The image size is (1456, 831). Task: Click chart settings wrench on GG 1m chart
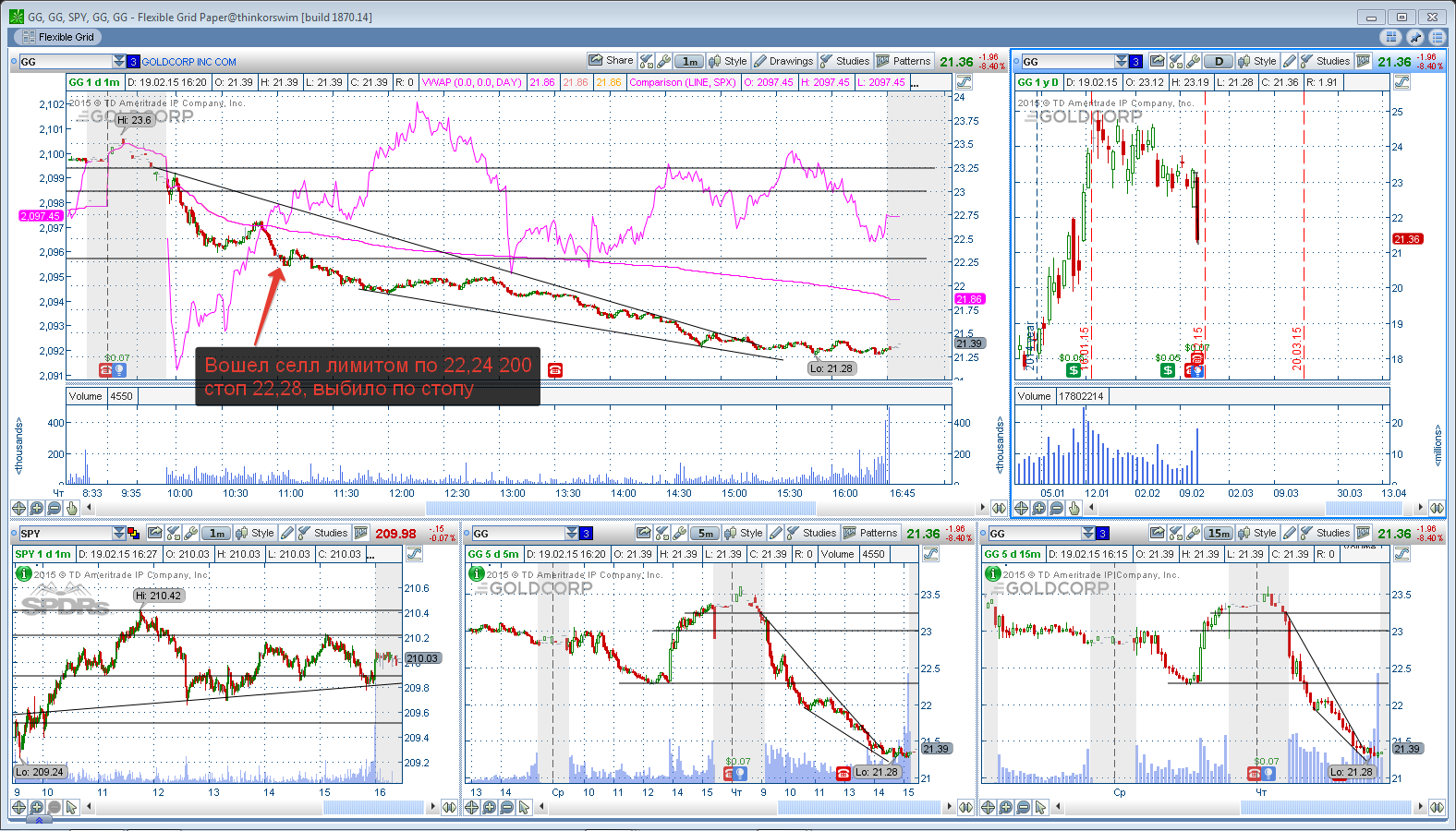pos(664,61)
